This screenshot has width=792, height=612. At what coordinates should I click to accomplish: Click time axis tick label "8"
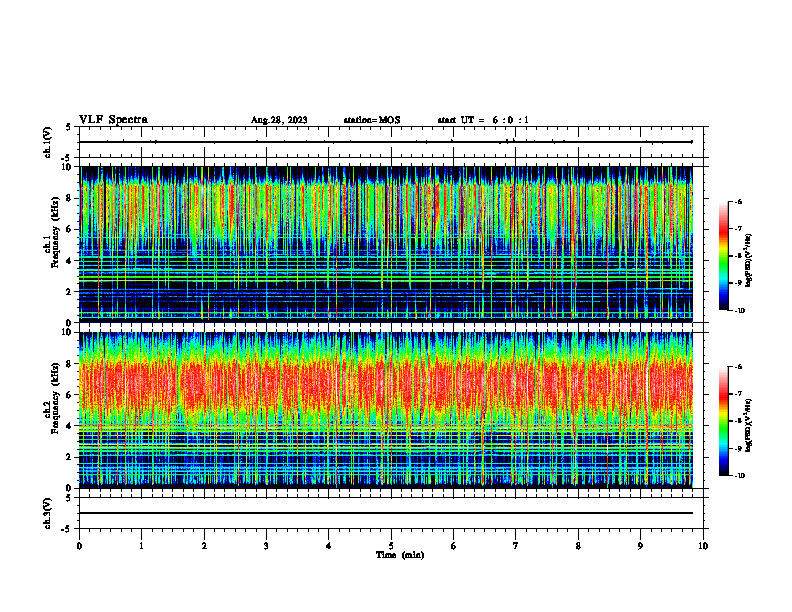point(578,546)
